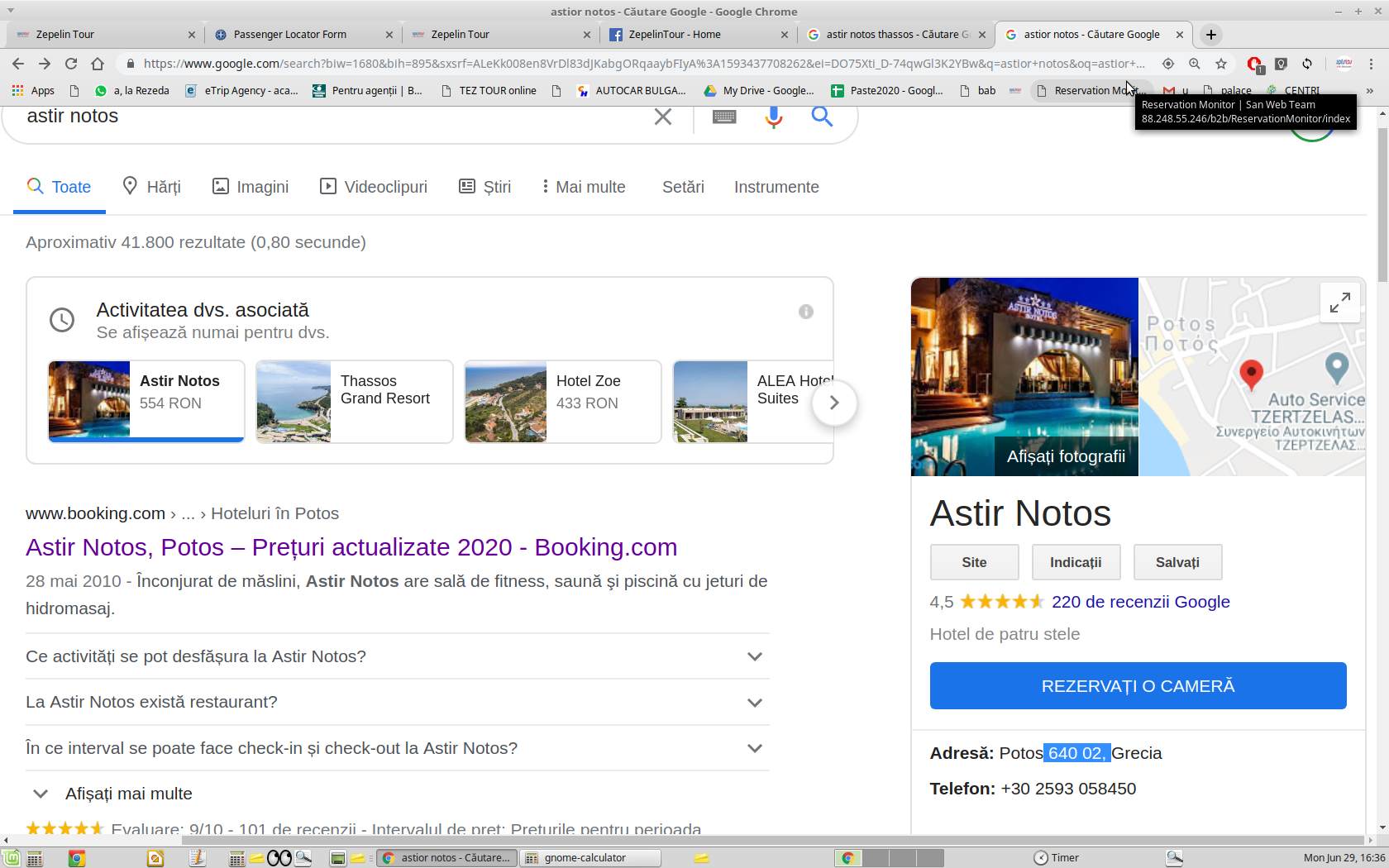
Task: Click the lightbulb extension icon
Action: 1281,64
